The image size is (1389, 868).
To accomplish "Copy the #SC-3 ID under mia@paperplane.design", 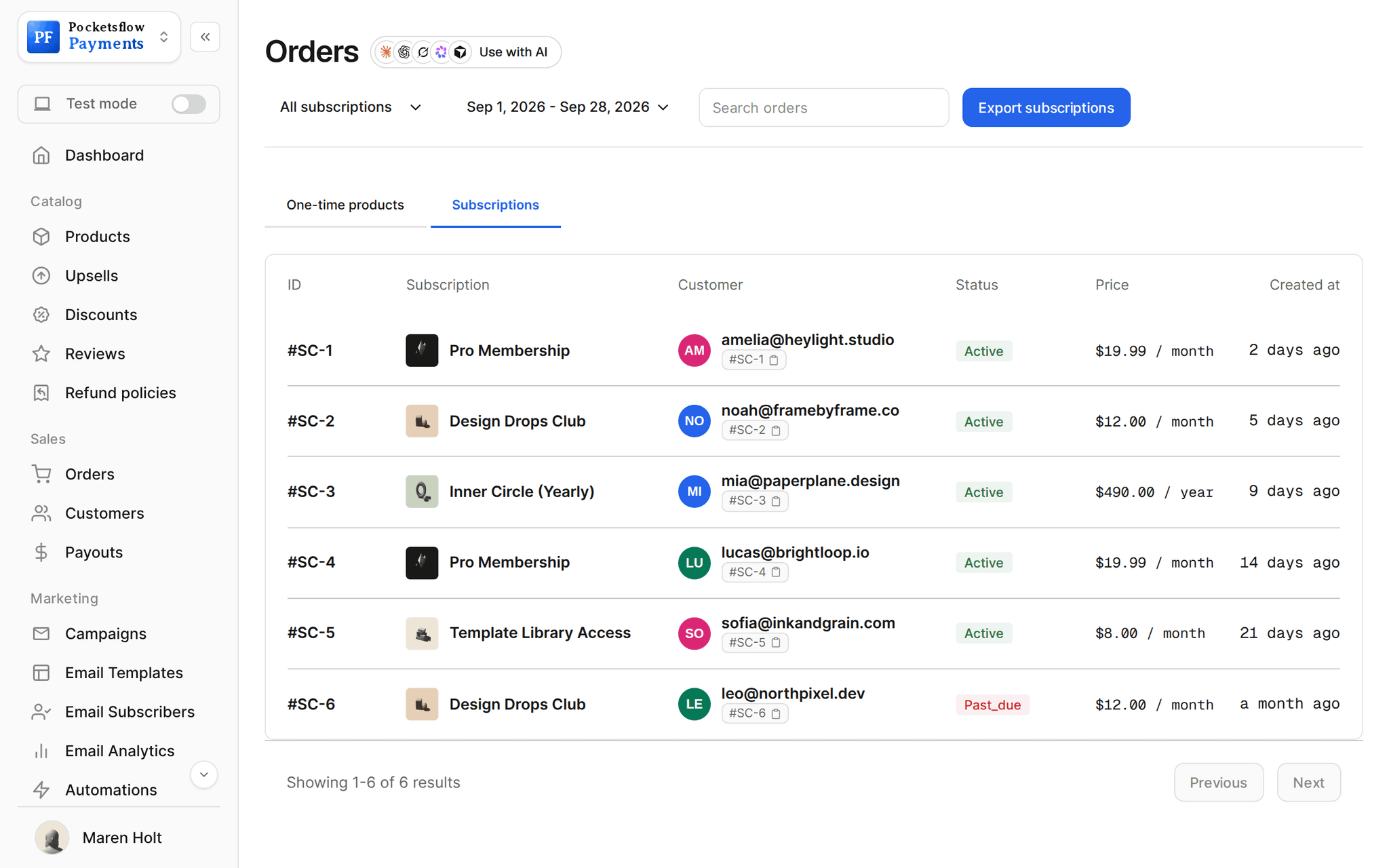I will [x=776, y=501].
